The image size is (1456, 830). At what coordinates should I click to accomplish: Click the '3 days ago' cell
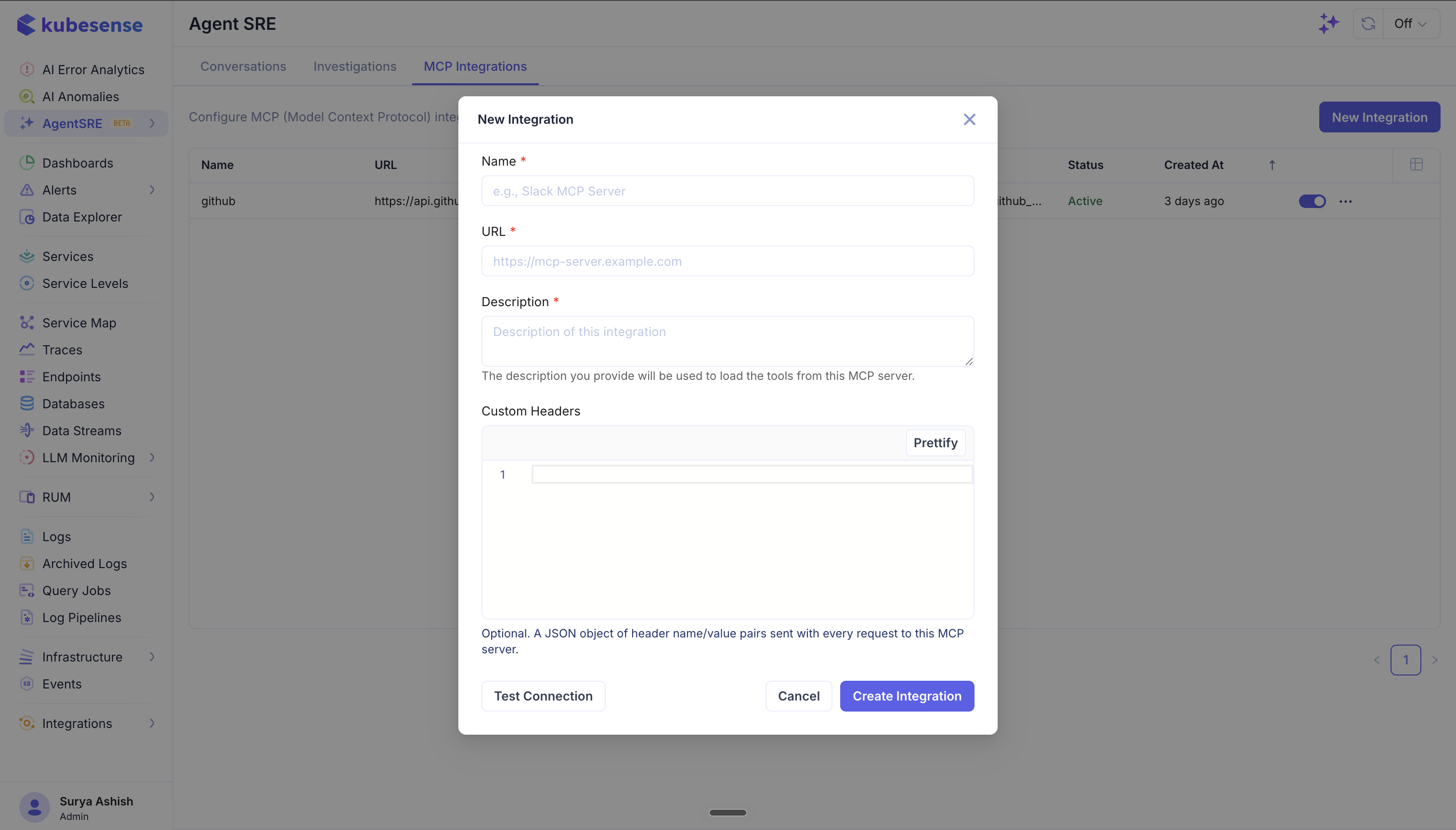point(1194,201)
